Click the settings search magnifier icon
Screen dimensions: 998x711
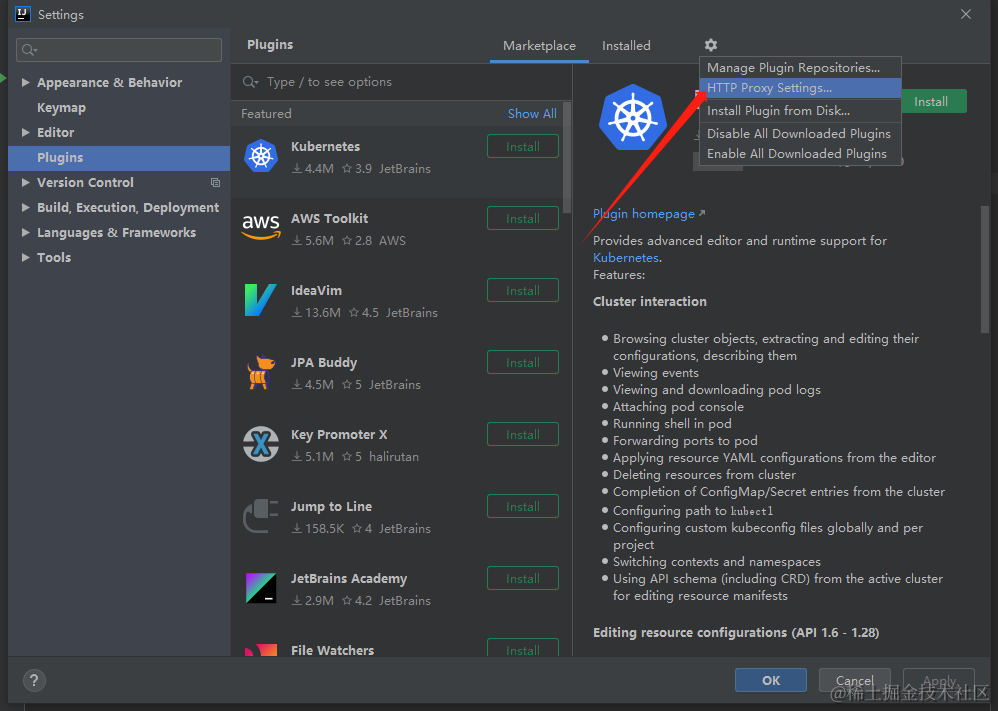[x=29, y=50]
